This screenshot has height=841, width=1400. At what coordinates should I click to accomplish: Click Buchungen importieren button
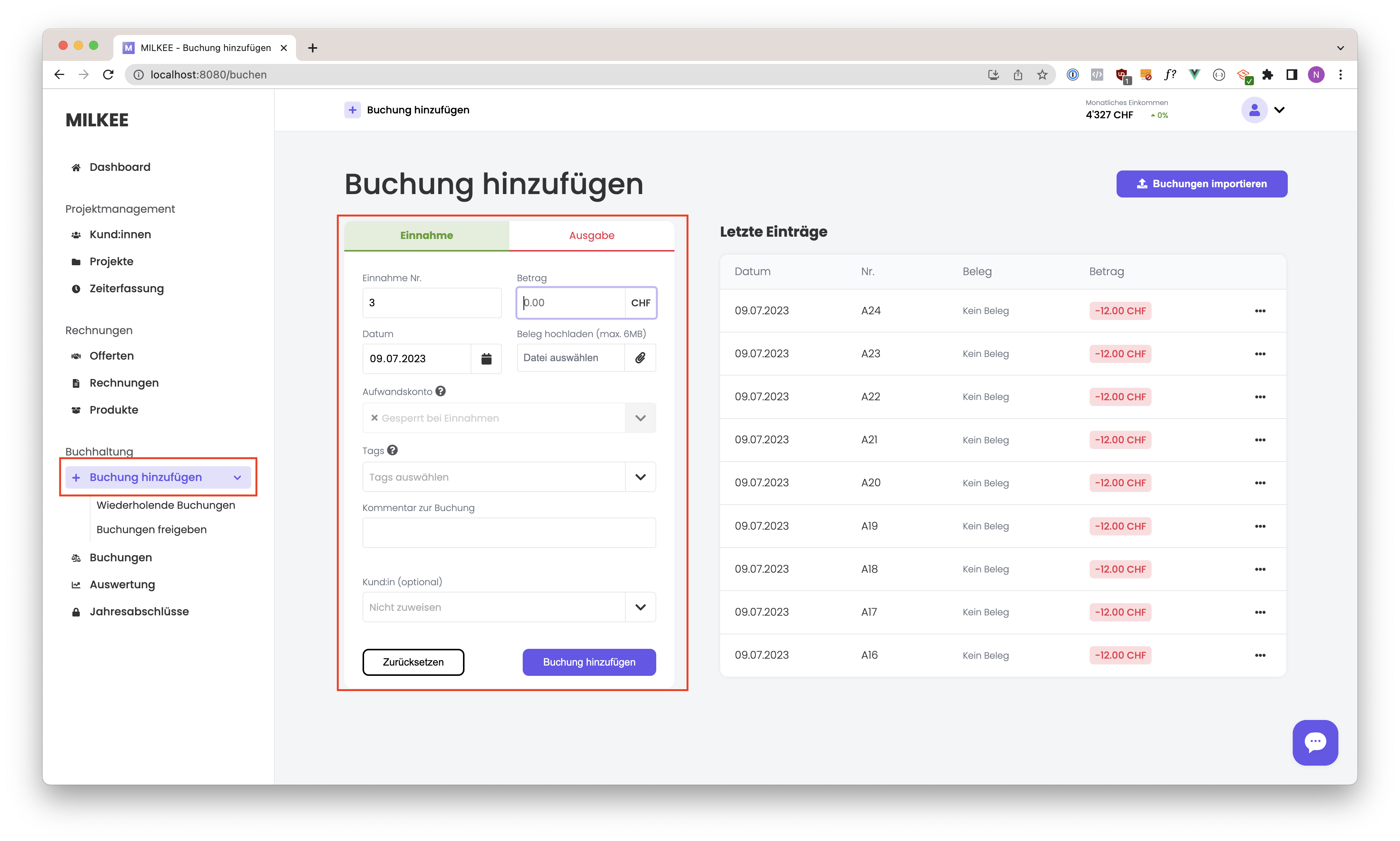point(1201,184)
